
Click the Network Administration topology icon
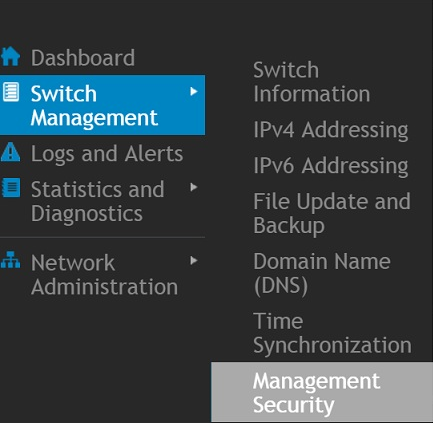click(10, 260)
